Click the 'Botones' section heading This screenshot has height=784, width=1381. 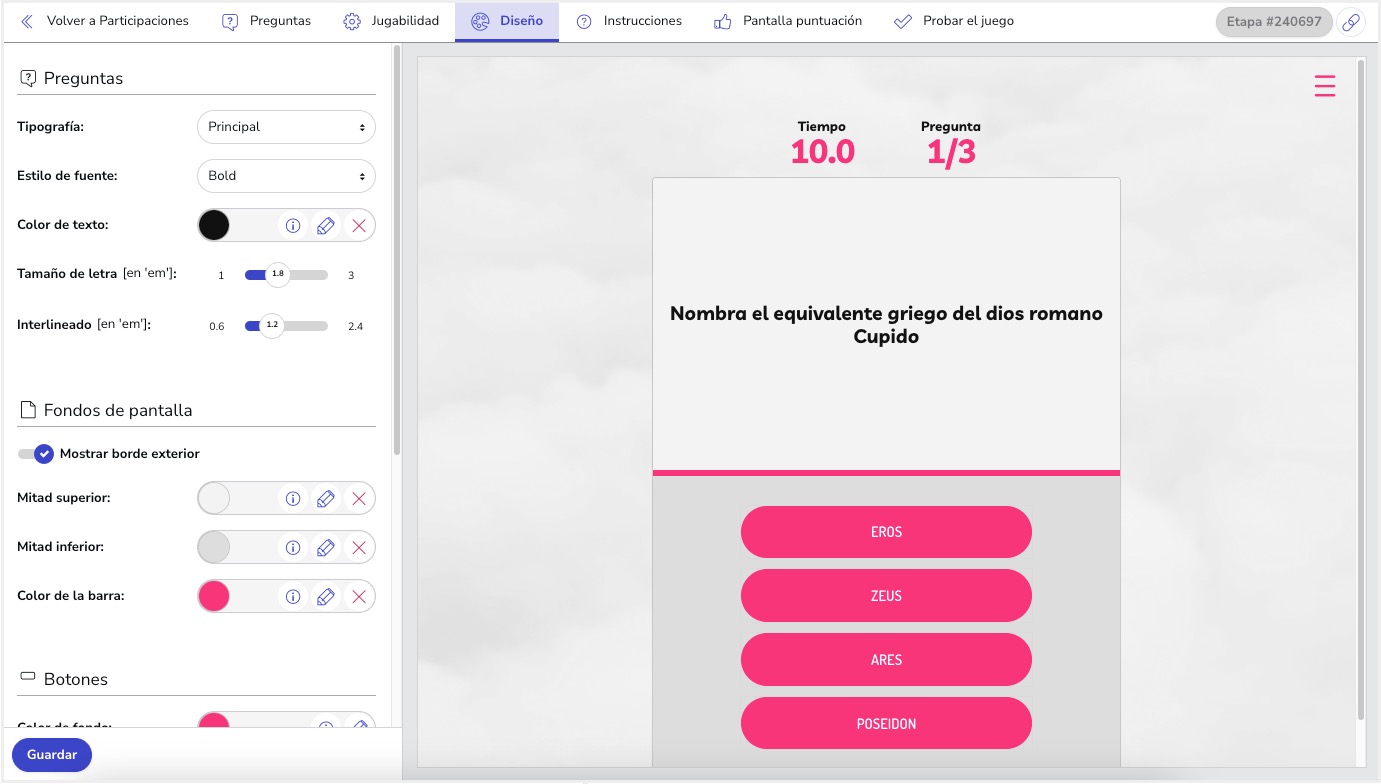[76, 679]
